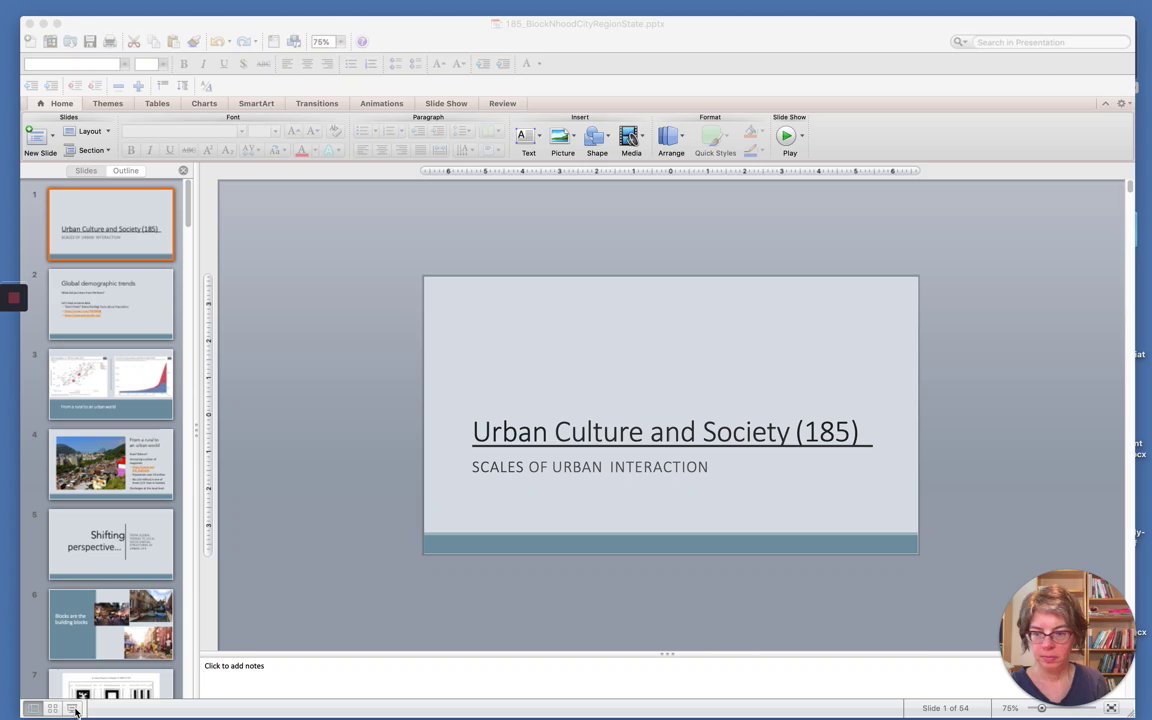Open the font color dropdown arrow
The height and width of the screenshot is (720, 1152).
tap(315, 150)
